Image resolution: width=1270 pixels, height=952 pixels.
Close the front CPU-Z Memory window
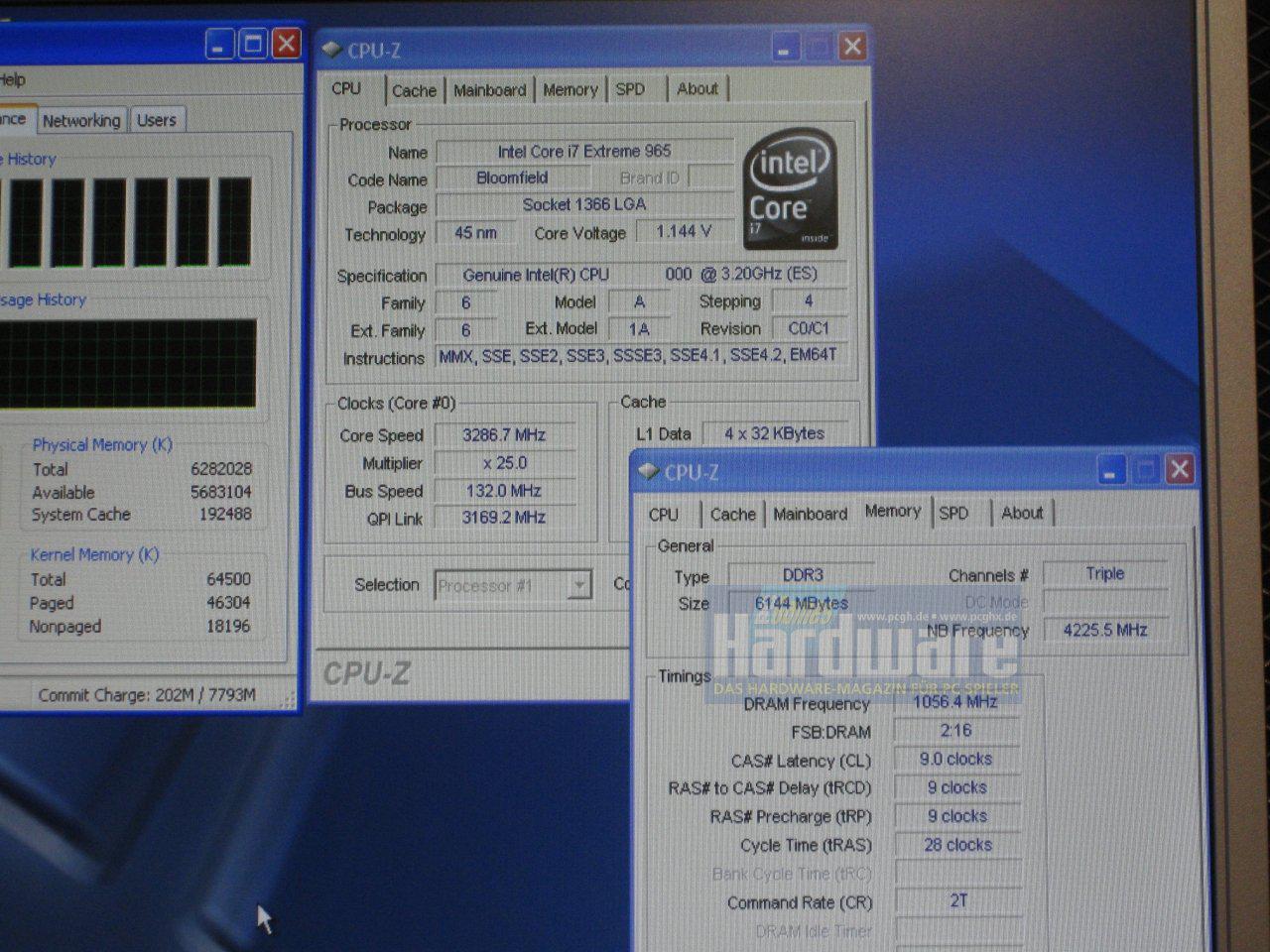(1179, 469)
